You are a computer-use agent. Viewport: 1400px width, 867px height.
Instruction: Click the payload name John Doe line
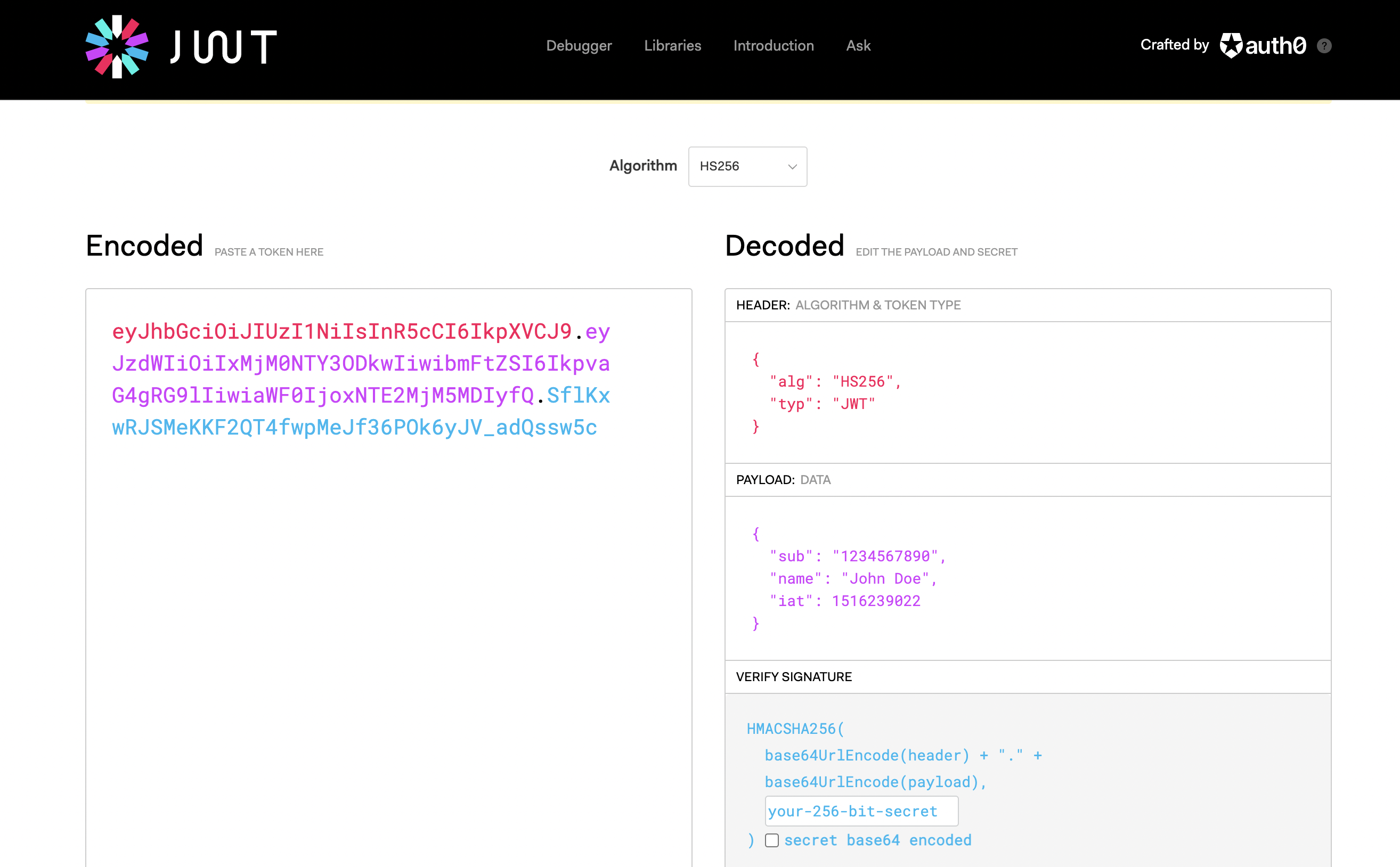pyautogui.click(x=853, y=578)
